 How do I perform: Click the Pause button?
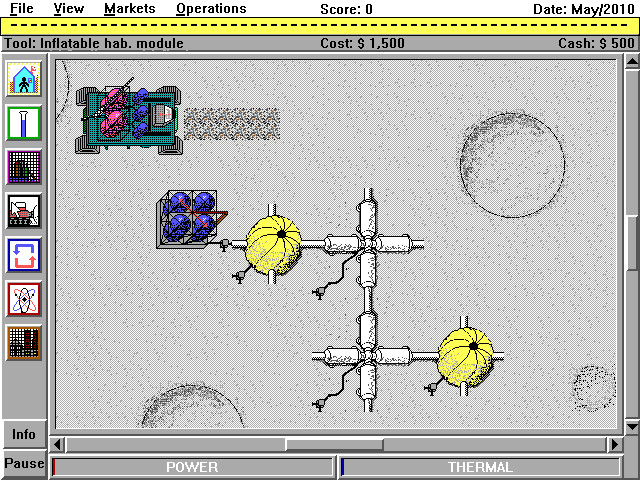[x=24, y=464]
